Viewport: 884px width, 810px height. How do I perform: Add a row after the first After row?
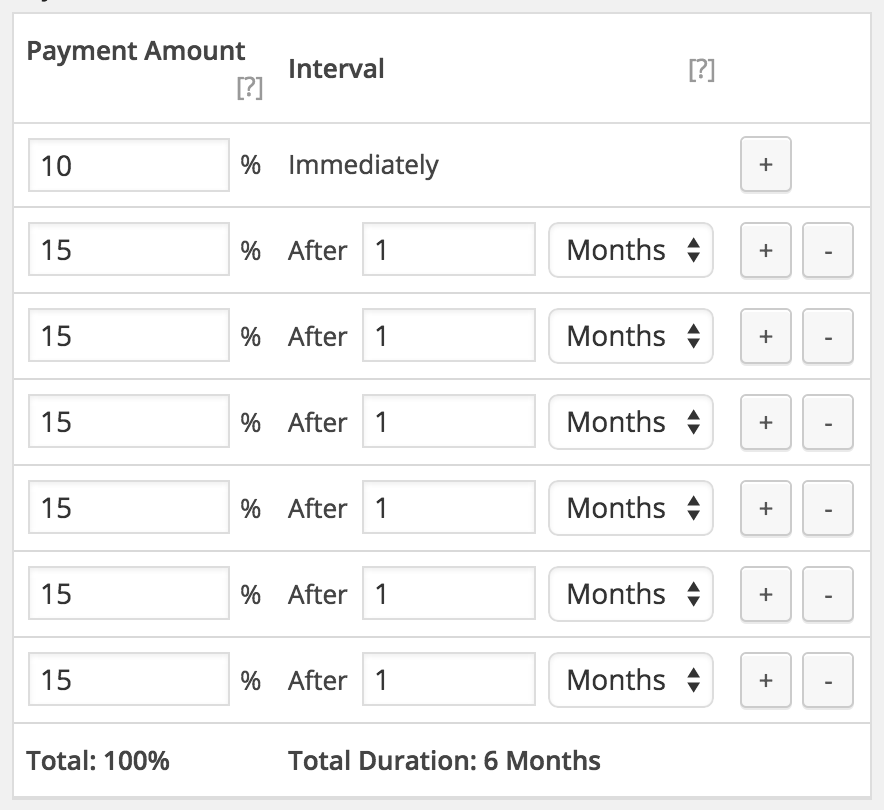(765, 250)
